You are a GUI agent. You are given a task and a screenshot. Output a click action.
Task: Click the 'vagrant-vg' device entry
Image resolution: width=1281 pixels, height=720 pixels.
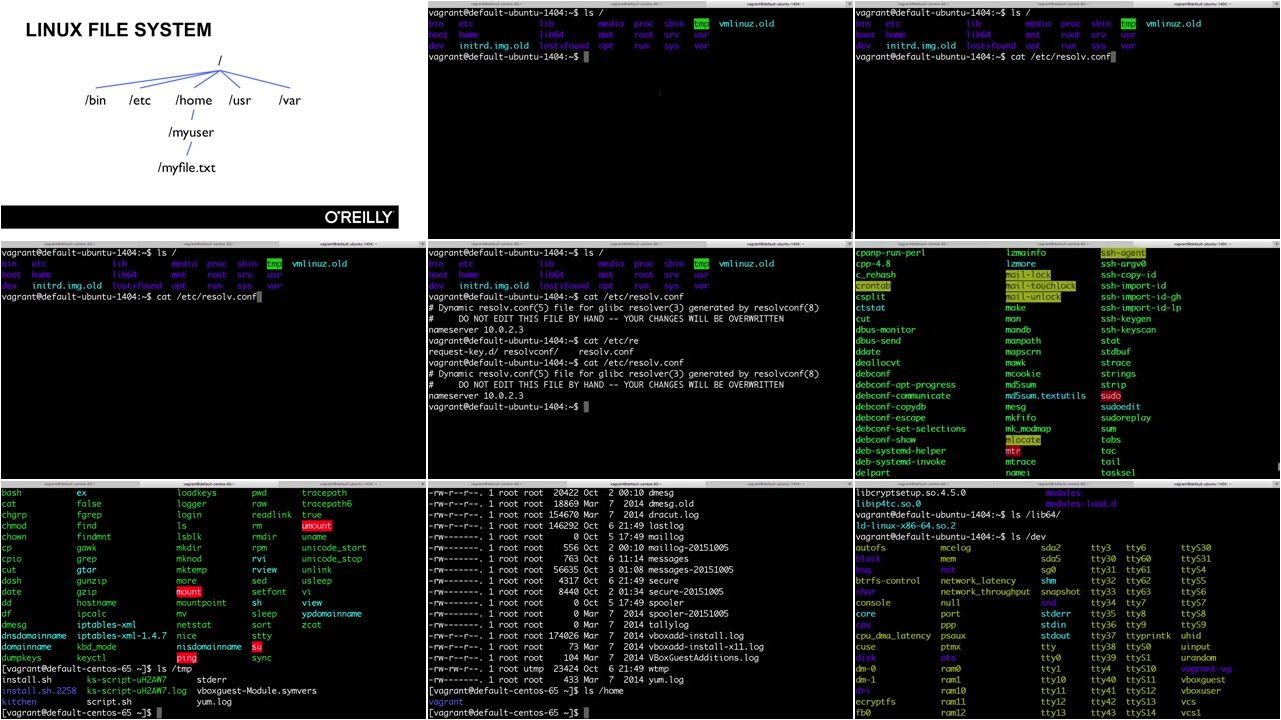pos(1206,669)
